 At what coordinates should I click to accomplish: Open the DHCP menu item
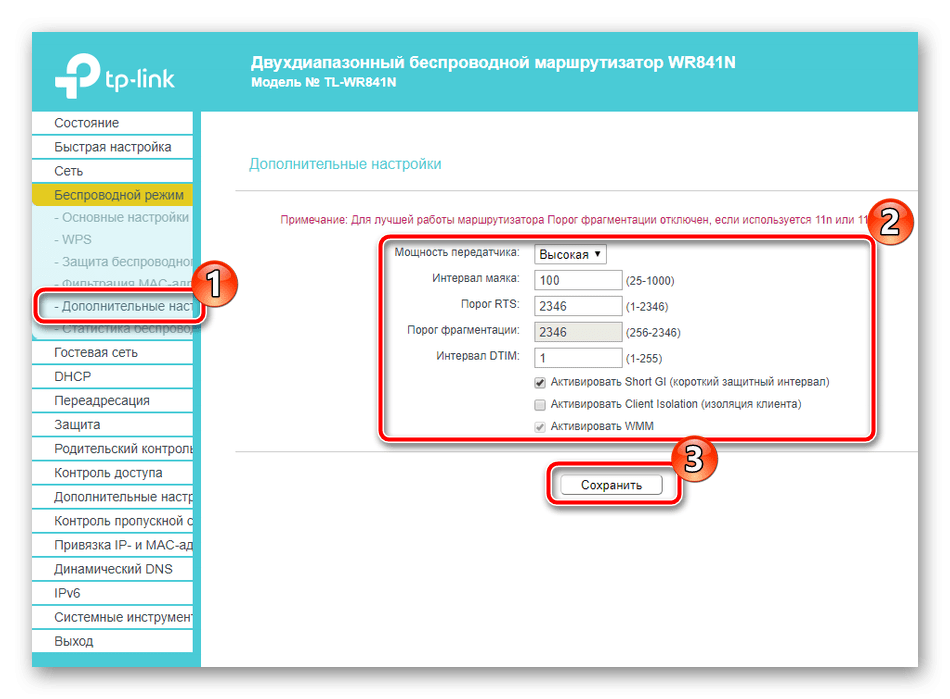(73, 376)
